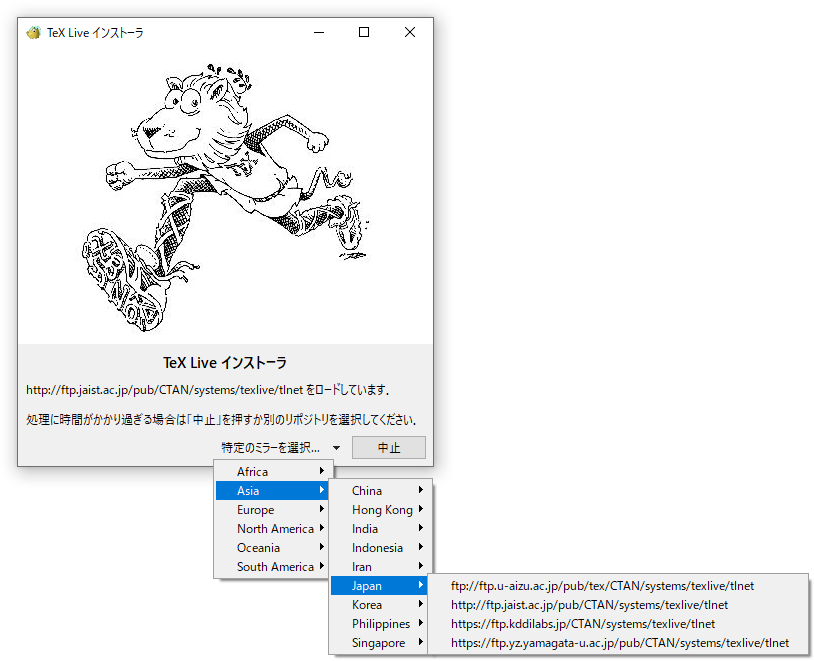The image size is (814, 661).
Task: Choose the ftp.kddilabs.jp mirror
Action: (x=618, y=624)
